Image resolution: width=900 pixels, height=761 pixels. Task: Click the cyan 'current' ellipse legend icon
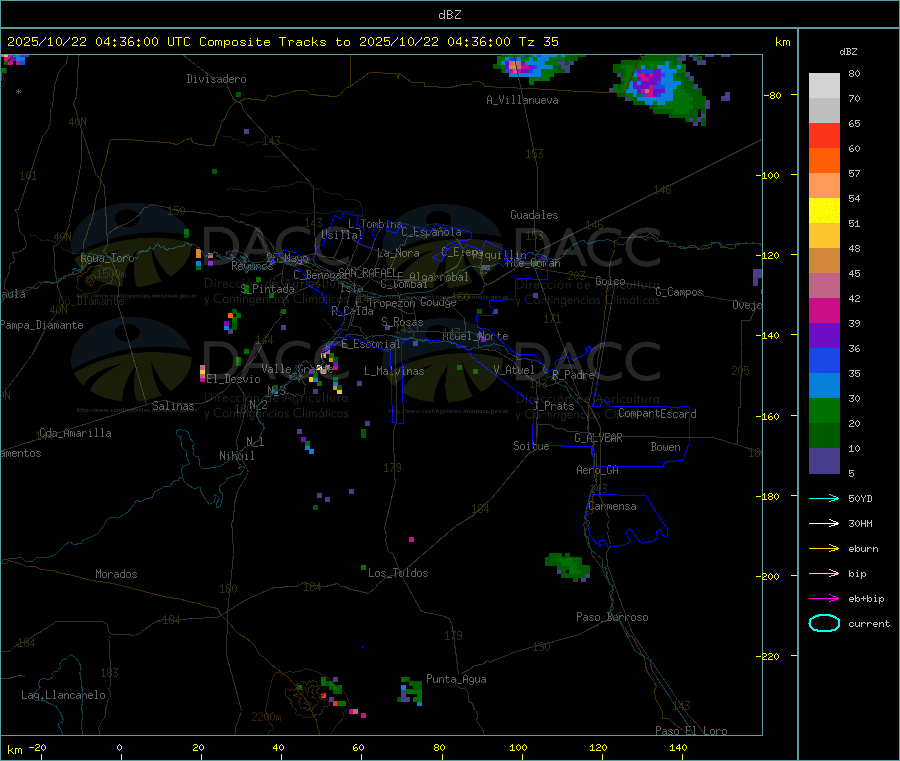click(824, 623)
